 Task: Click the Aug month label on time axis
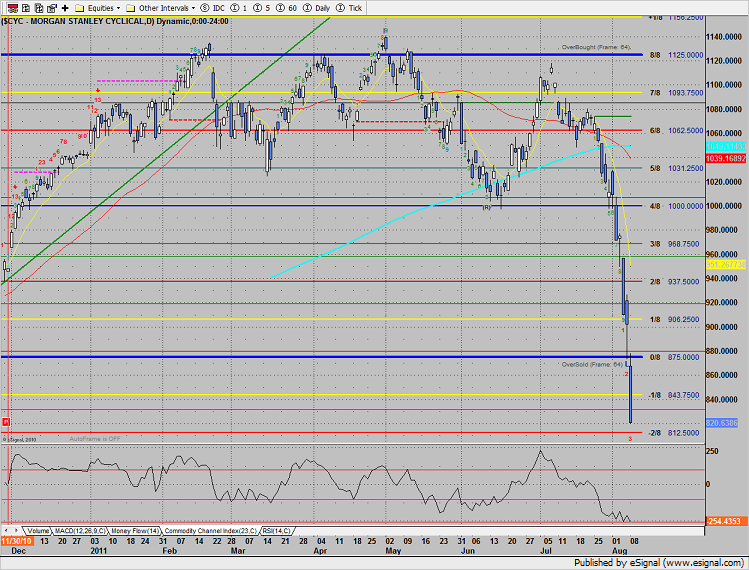[x=620, y=551]
